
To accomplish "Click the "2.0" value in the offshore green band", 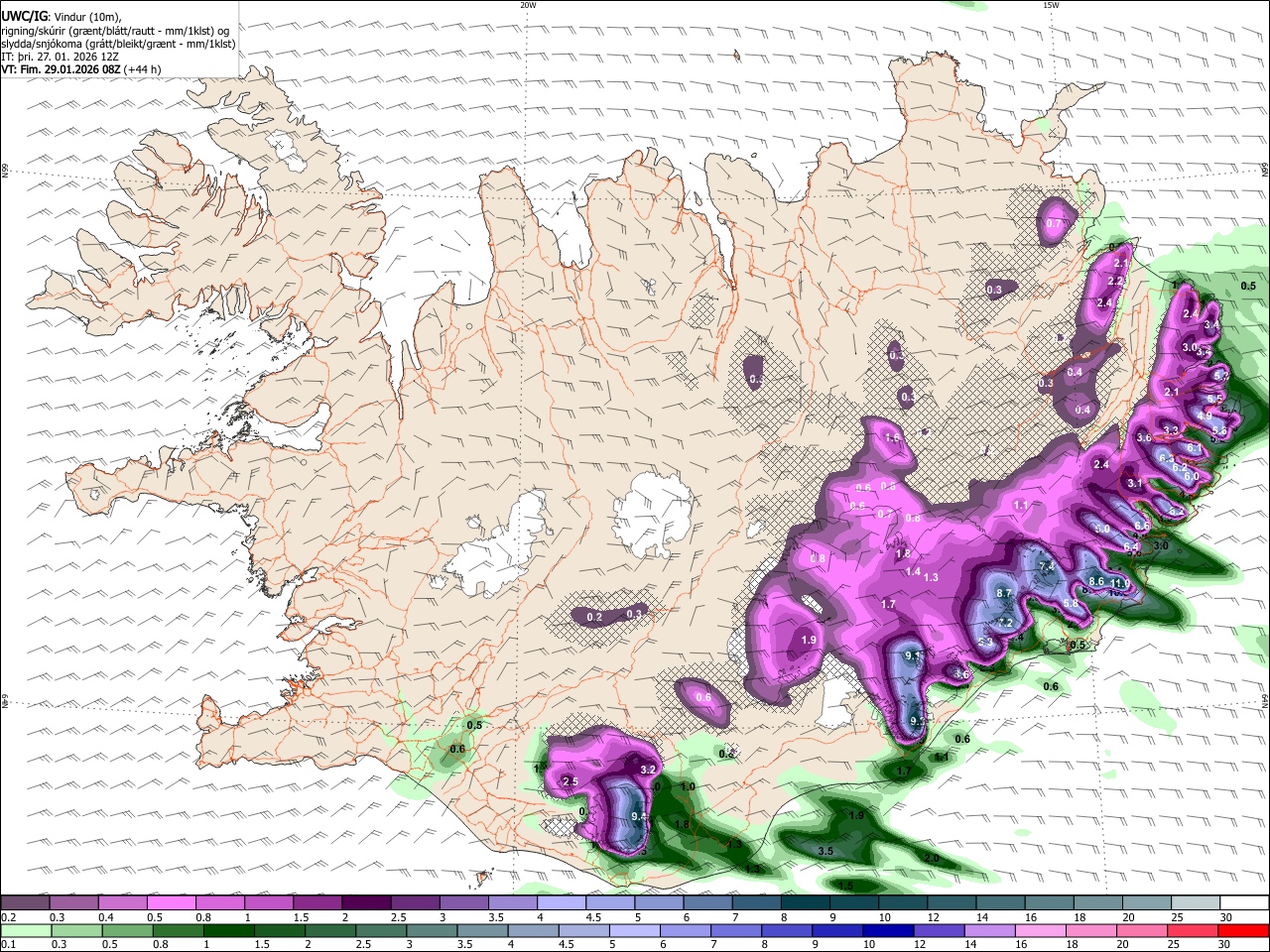I will coord(932,859).
